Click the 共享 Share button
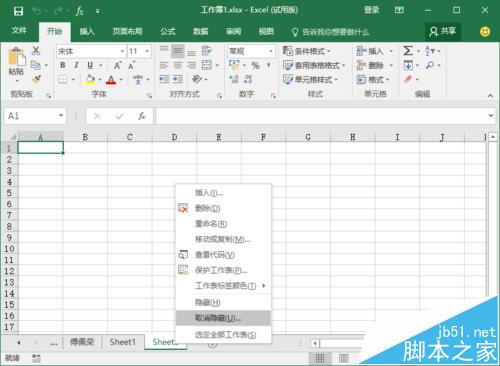Image resolution: width=500 pixels, height=366 pixels. 443,32
